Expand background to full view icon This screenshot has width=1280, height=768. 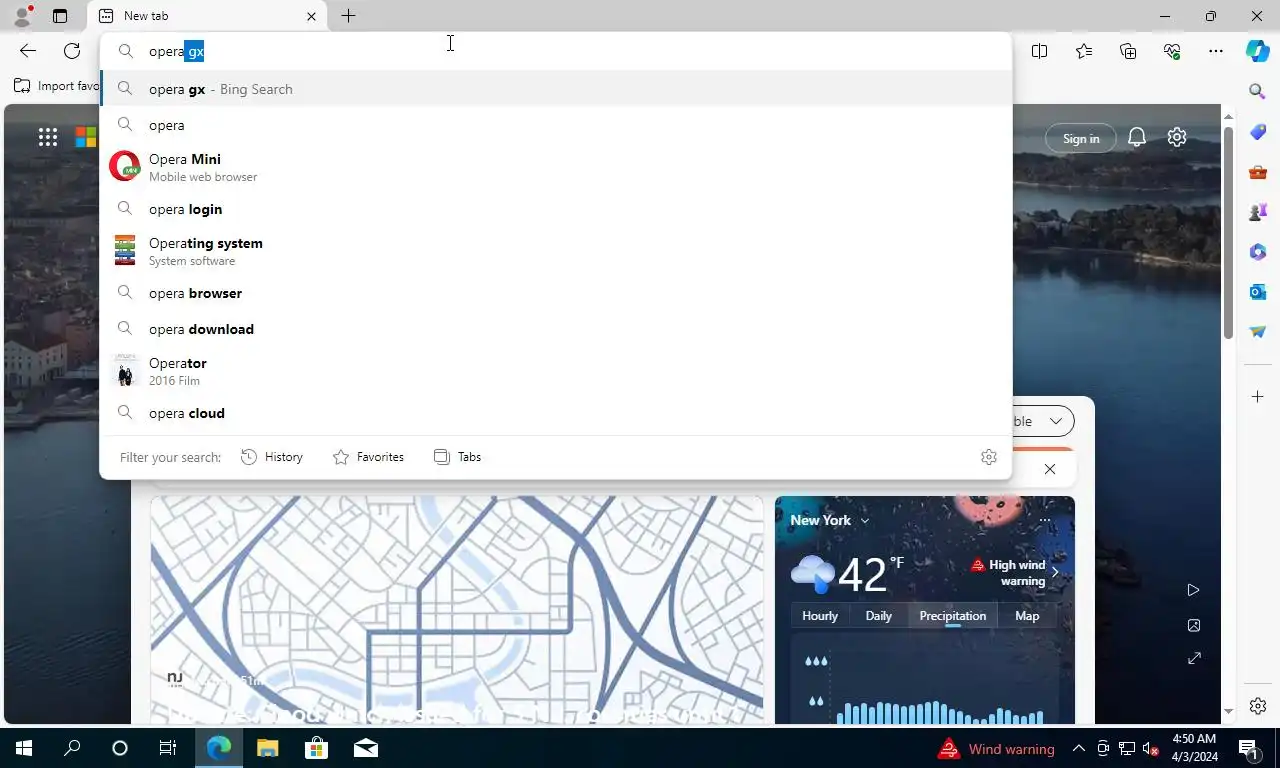tap(1193, 659)
